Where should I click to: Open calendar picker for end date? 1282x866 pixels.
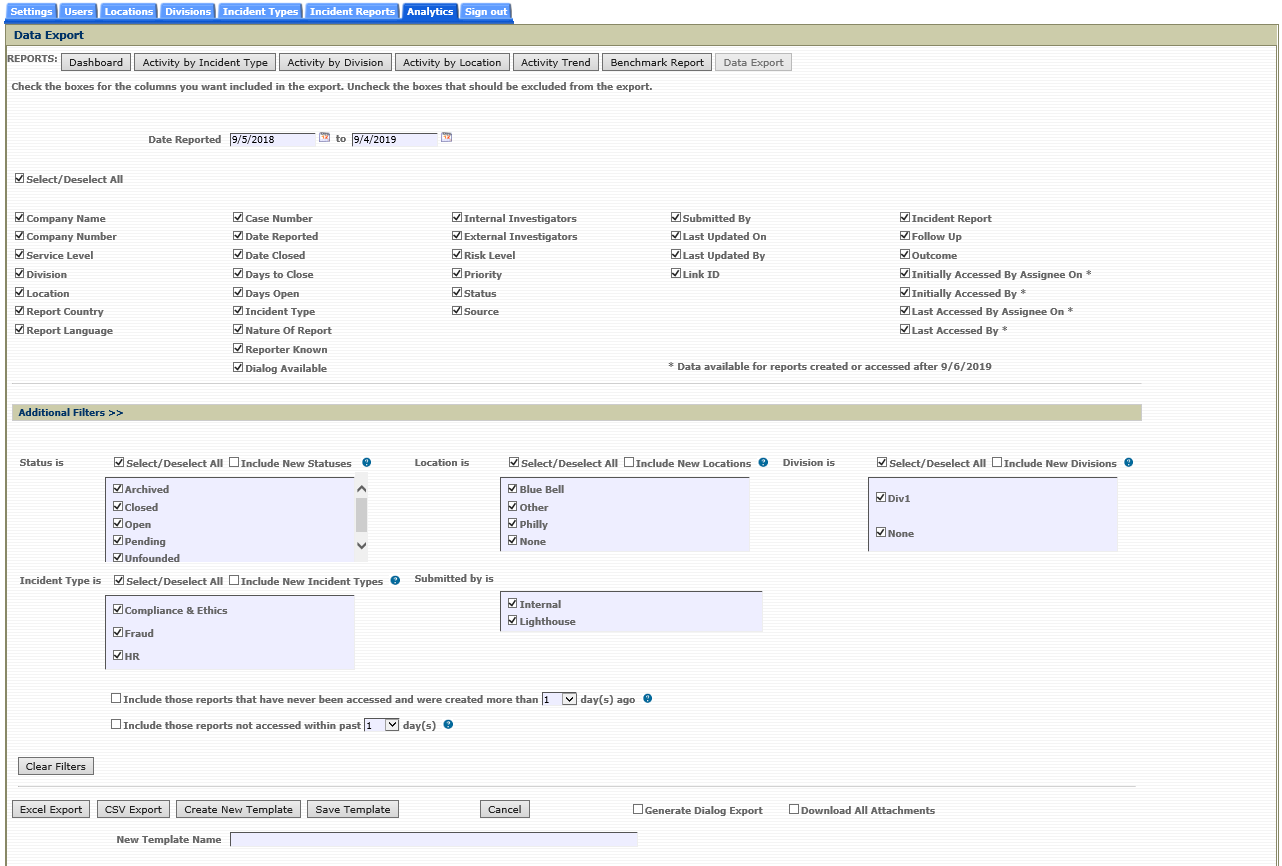[447, 138]
